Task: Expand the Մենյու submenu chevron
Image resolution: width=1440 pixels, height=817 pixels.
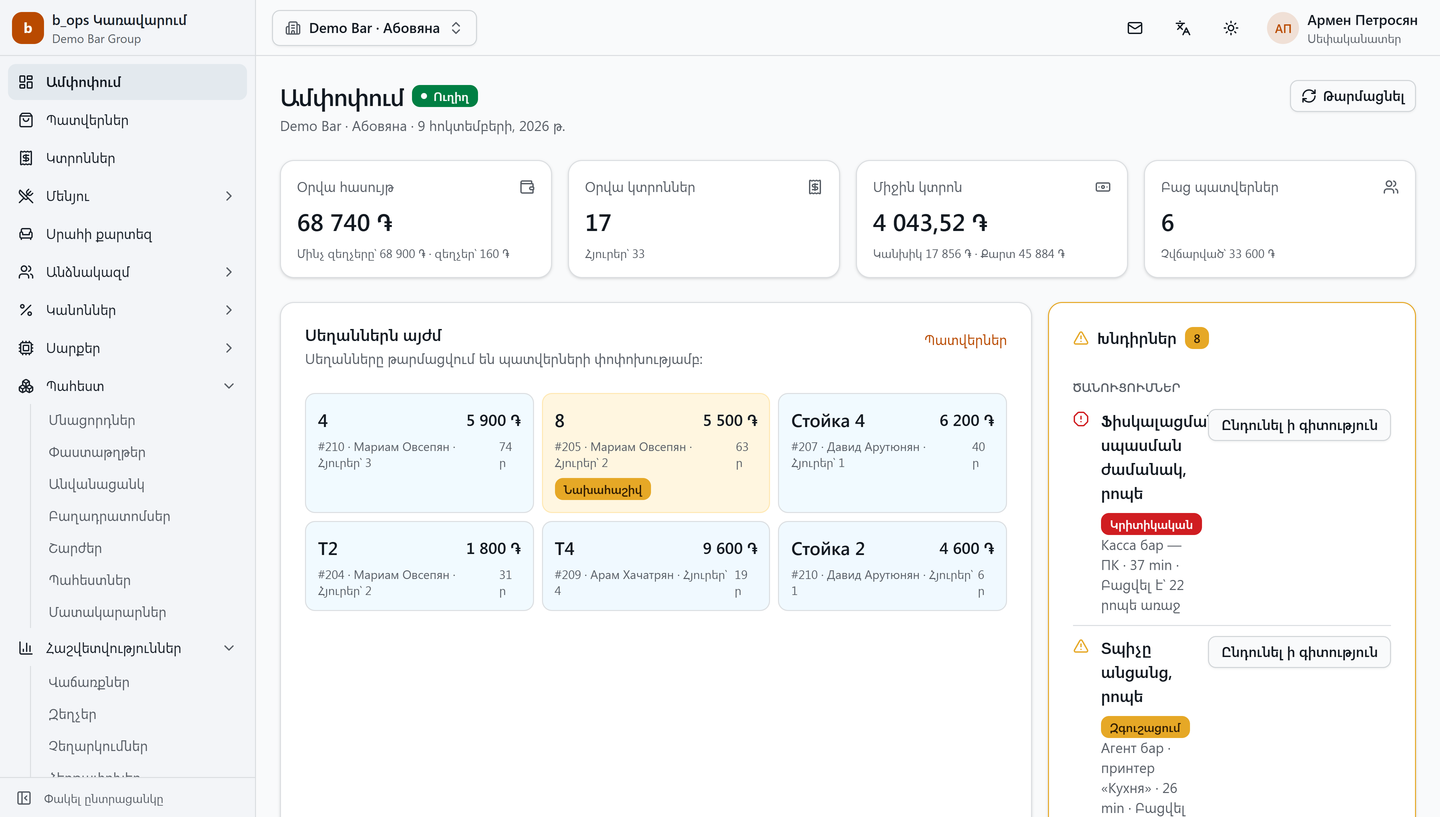Action: point(229,196)
